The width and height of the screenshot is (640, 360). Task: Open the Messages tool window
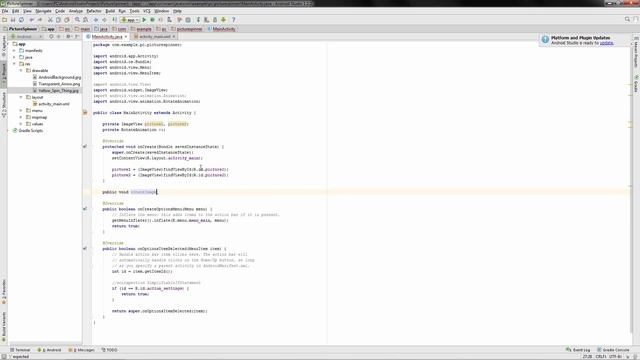(81, 350)
